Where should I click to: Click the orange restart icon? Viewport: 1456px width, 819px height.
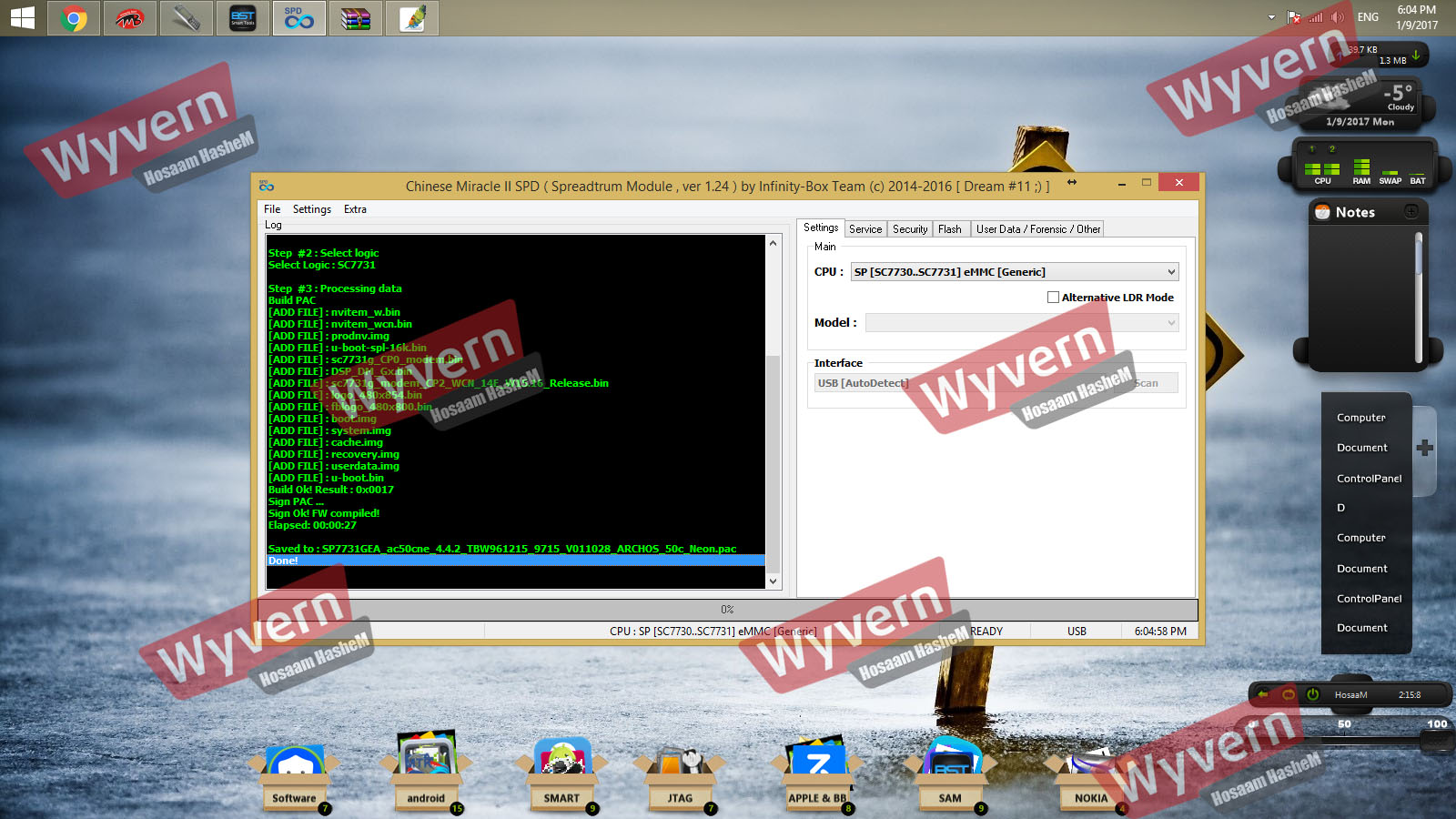pyautogui.click(x=1289, y=694)
